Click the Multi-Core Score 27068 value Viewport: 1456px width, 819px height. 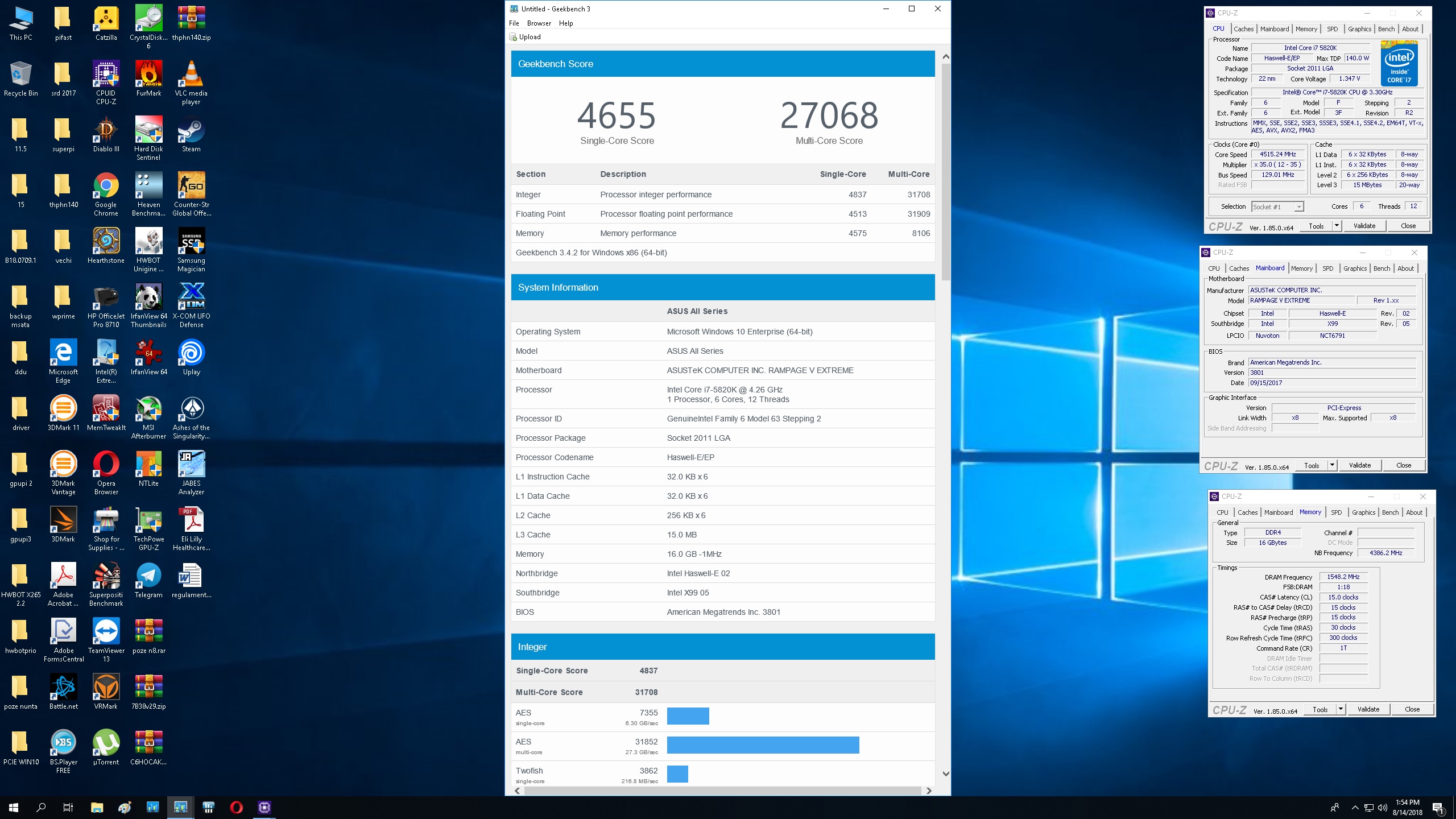829,115
